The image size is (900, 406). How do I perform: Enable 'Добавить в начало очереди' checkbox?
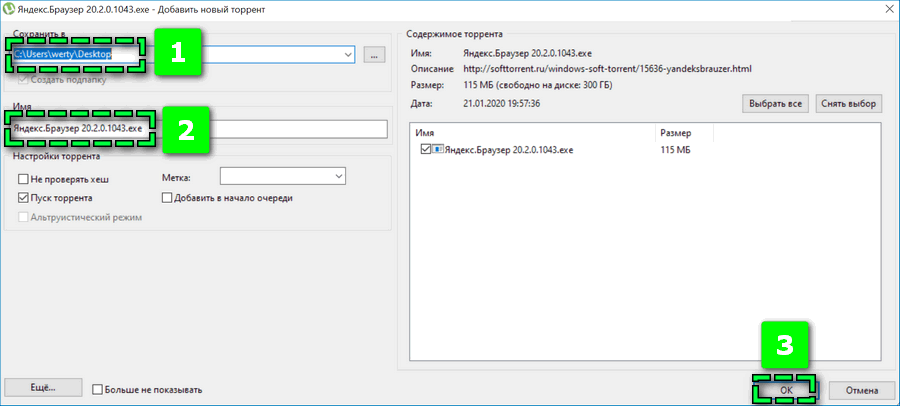pyautogui.click(x=166, y=198)
